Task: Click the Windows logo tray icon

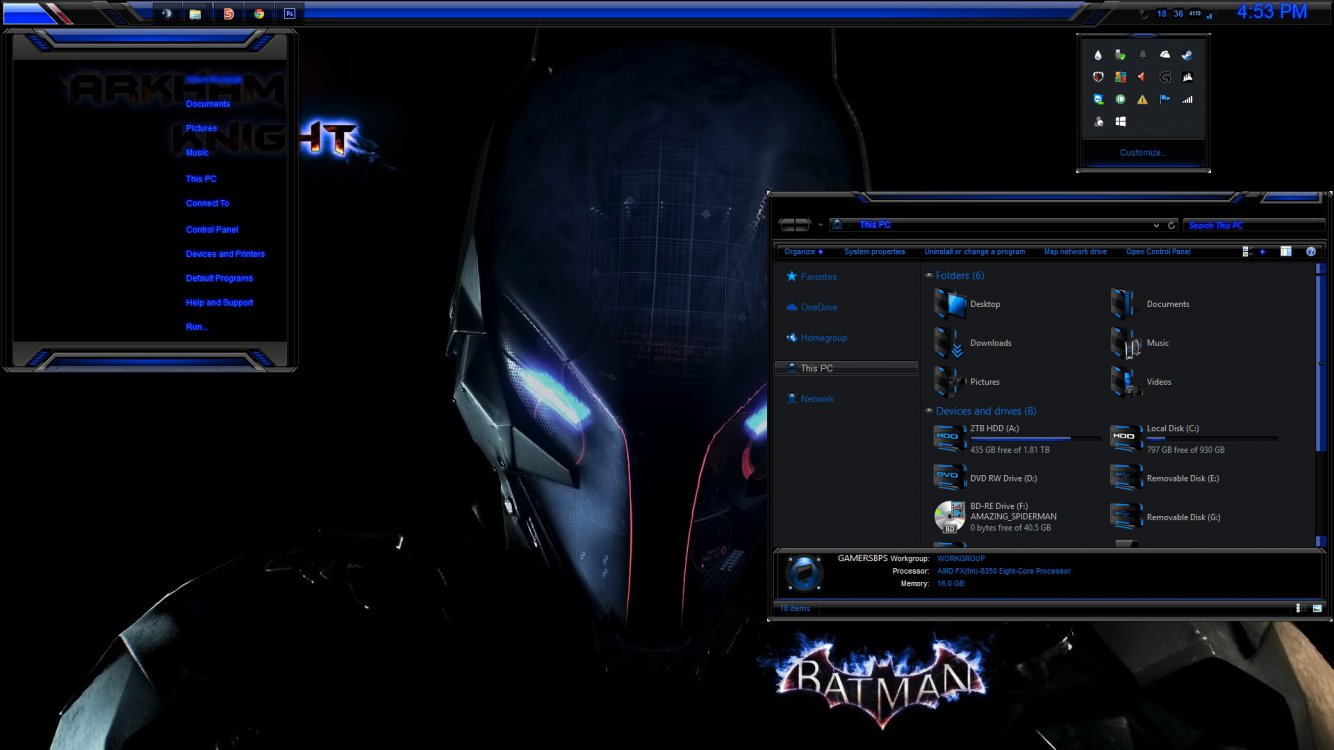Action: coord(1120,121)
